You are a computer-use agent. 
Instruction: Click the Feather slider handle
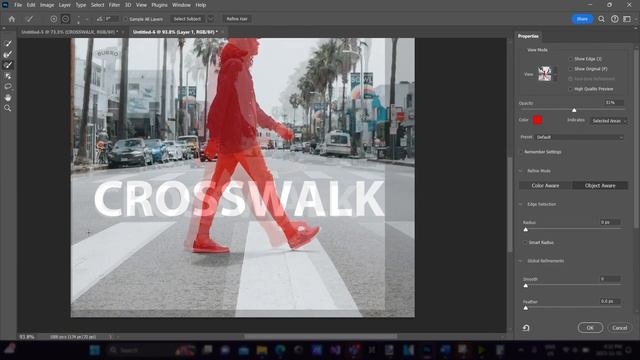tap(526, 308)
